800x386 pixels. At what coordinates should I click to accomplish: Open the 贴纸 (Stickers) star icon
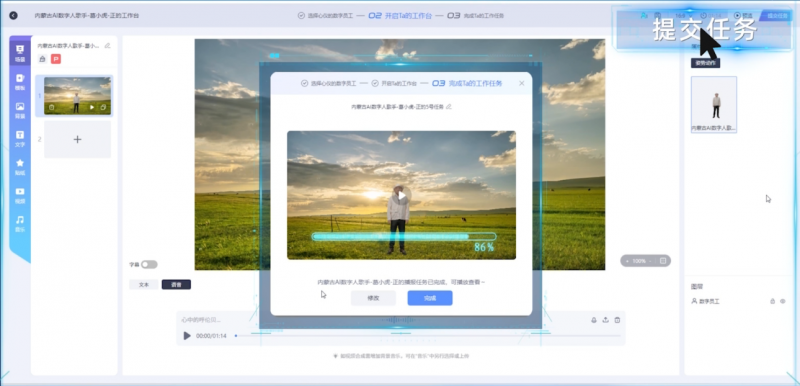click(20, 167)
